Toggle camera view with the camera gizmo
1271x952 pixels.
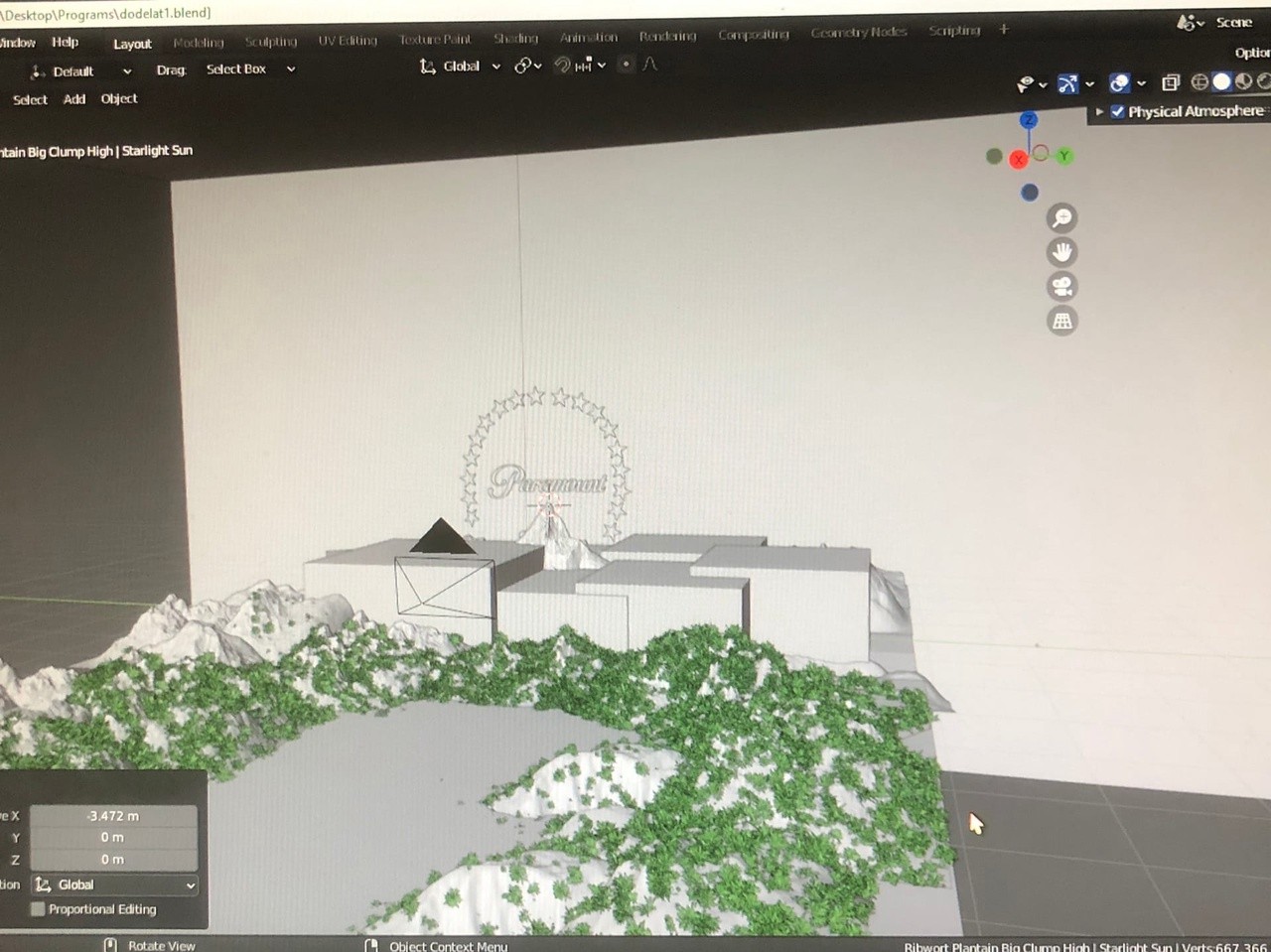coord(1061,287)
